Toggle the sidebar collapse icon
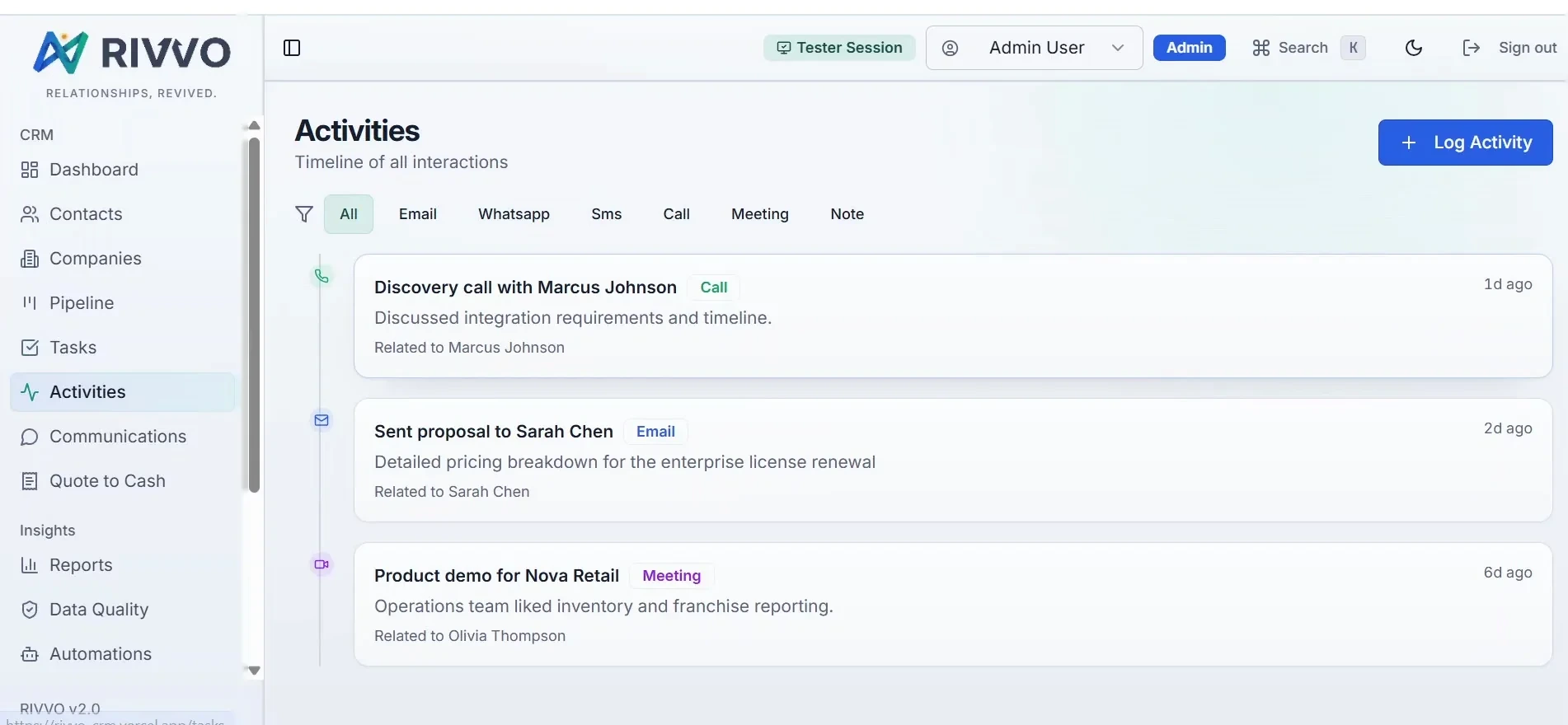Screen dimensions: 1568x725 pyautogui.click(x=292, y=48)
